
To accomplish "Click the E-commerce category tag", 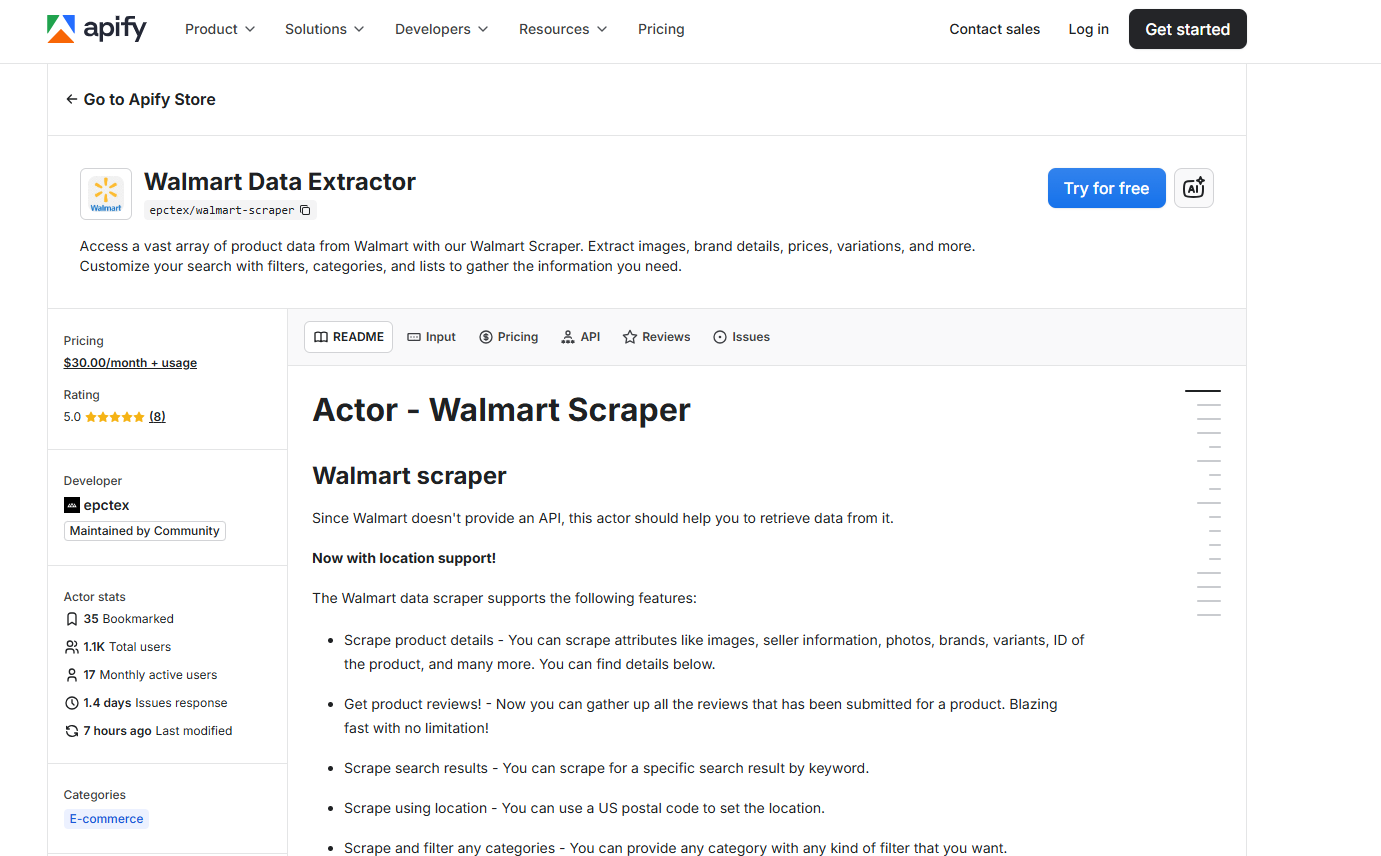I will (x=106, y=818).
